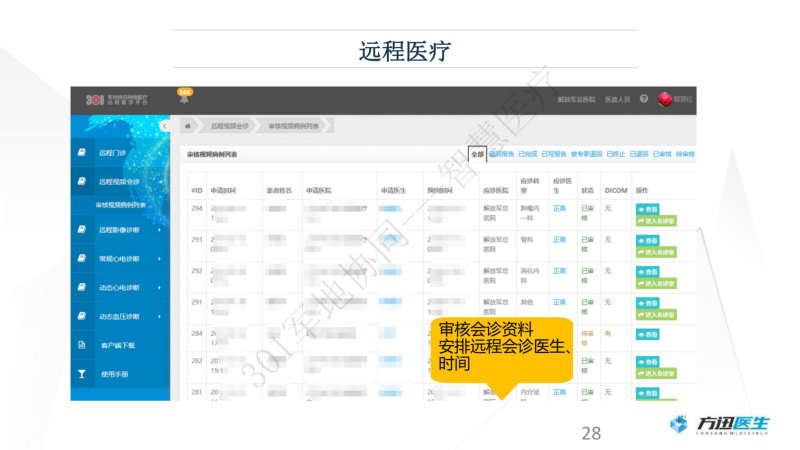Screen dimensions: 800x450
Task: Click the 患者姓名 column header
Action: (279, 190)
